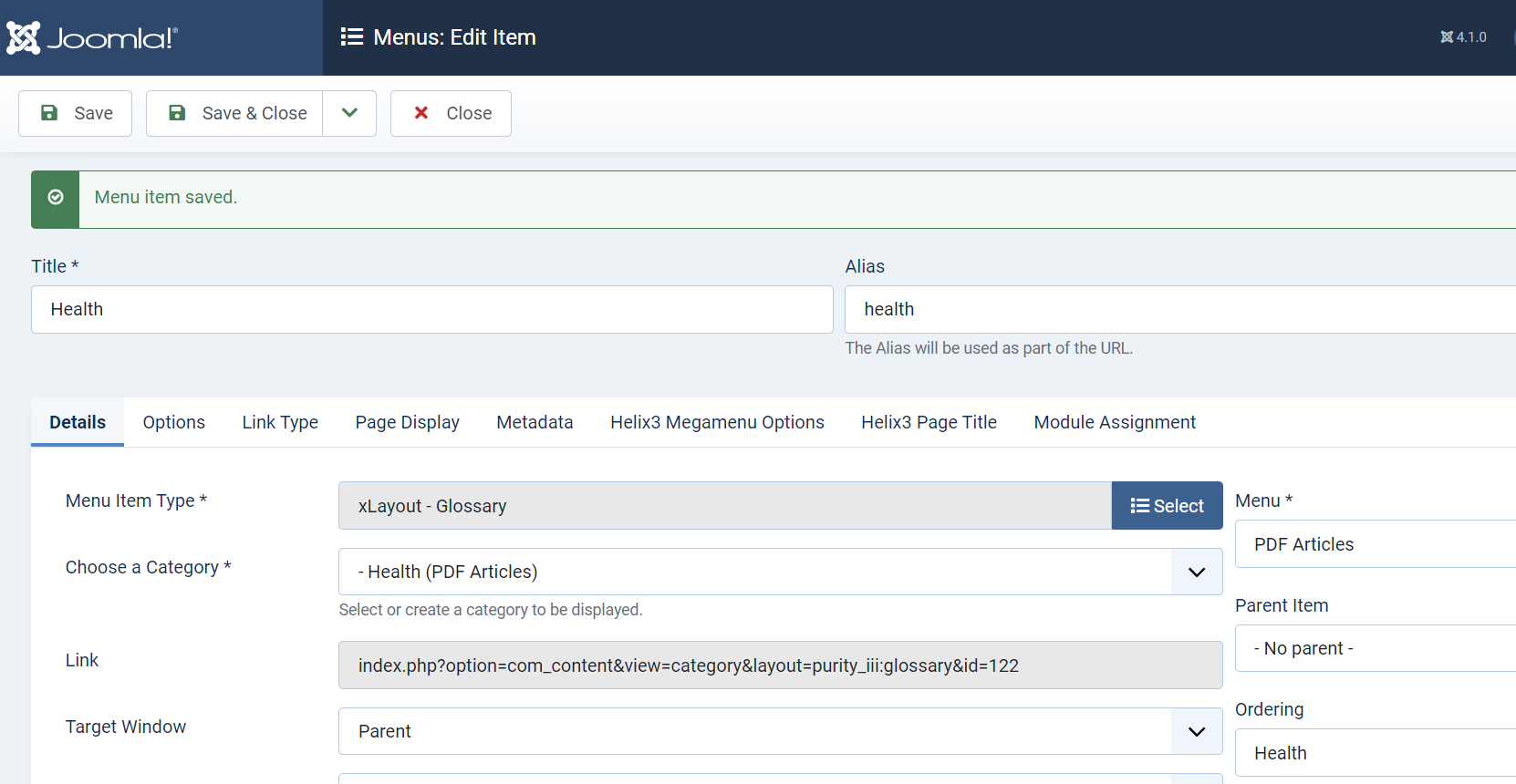Open the Module Assignment tab

tap(1114, 422)
